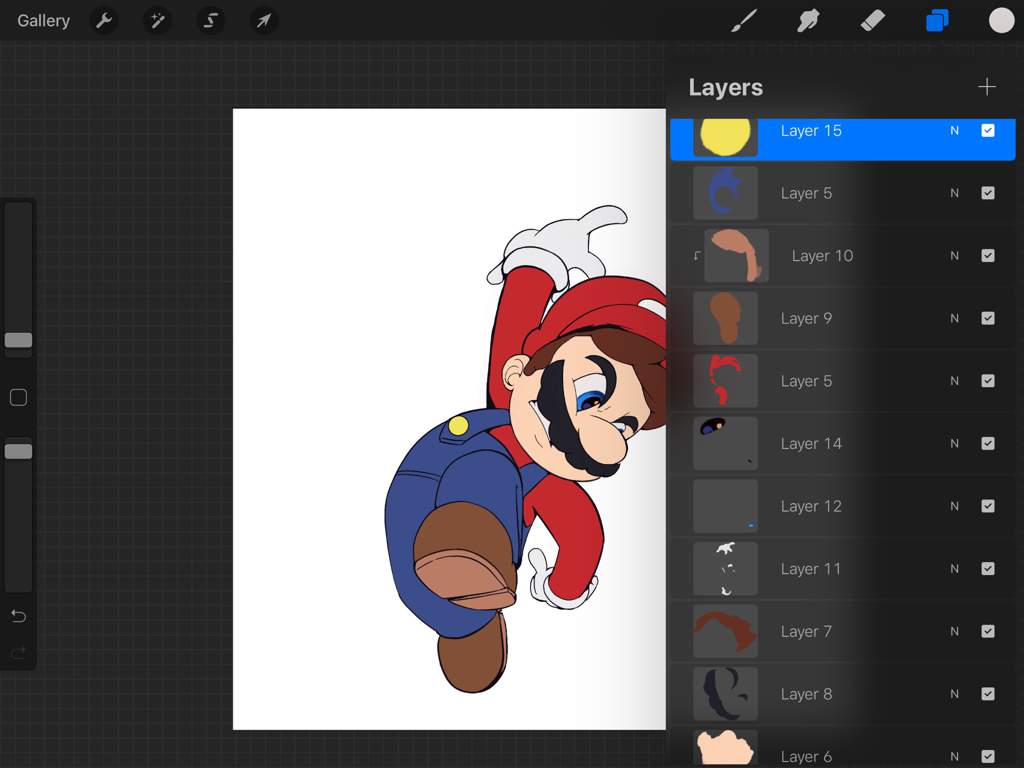
Task: Toggle Layer 14 visibility checkbox
Action: (988, 444)
